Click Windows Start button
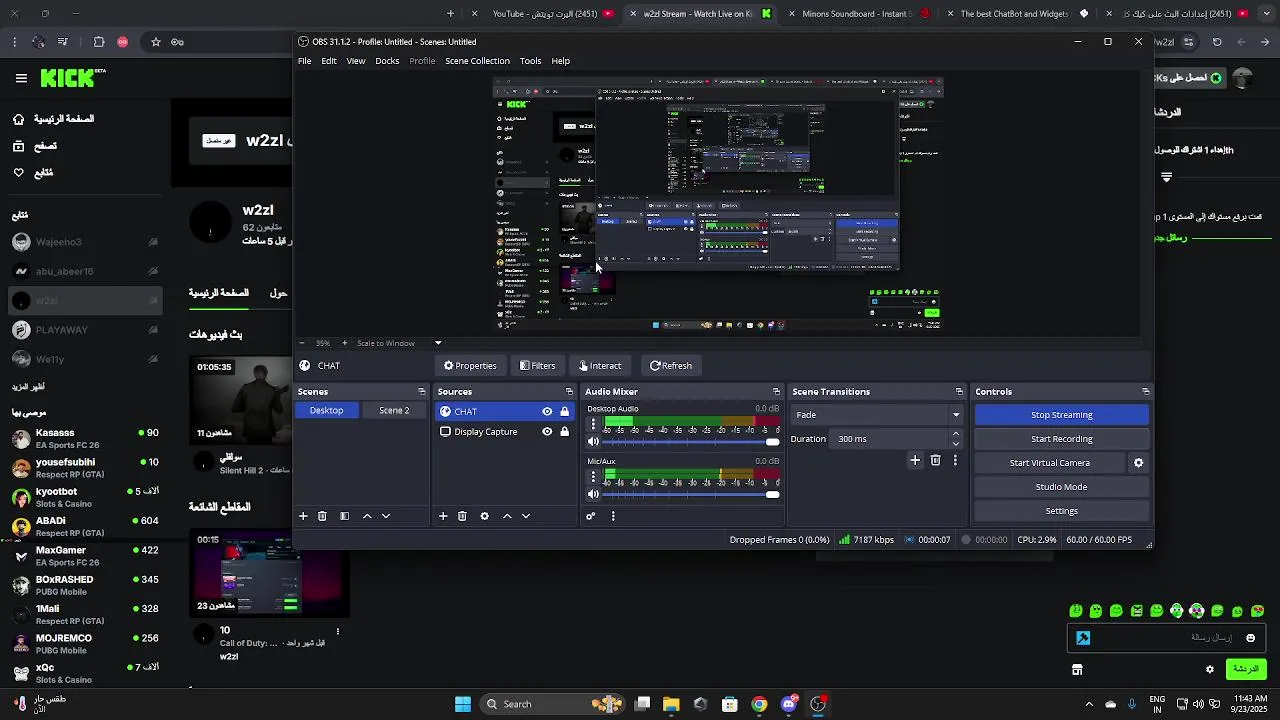The image size is (1280, 720). 463,704
